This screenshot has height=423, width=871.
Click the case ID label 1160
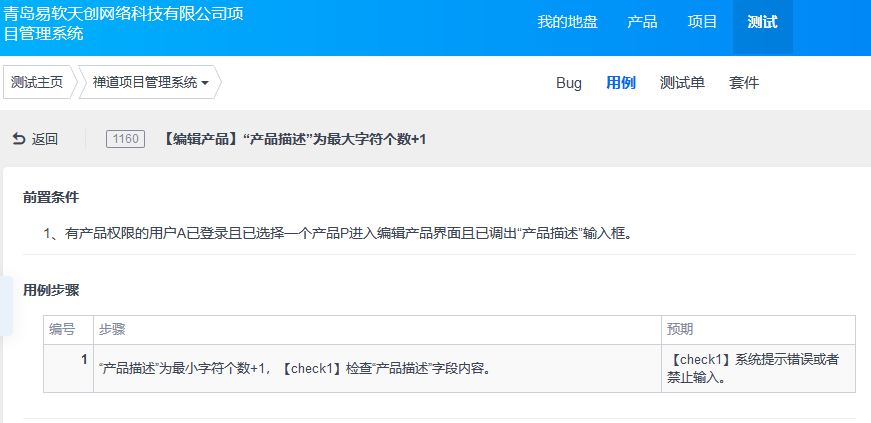click(x=126, y=139)
